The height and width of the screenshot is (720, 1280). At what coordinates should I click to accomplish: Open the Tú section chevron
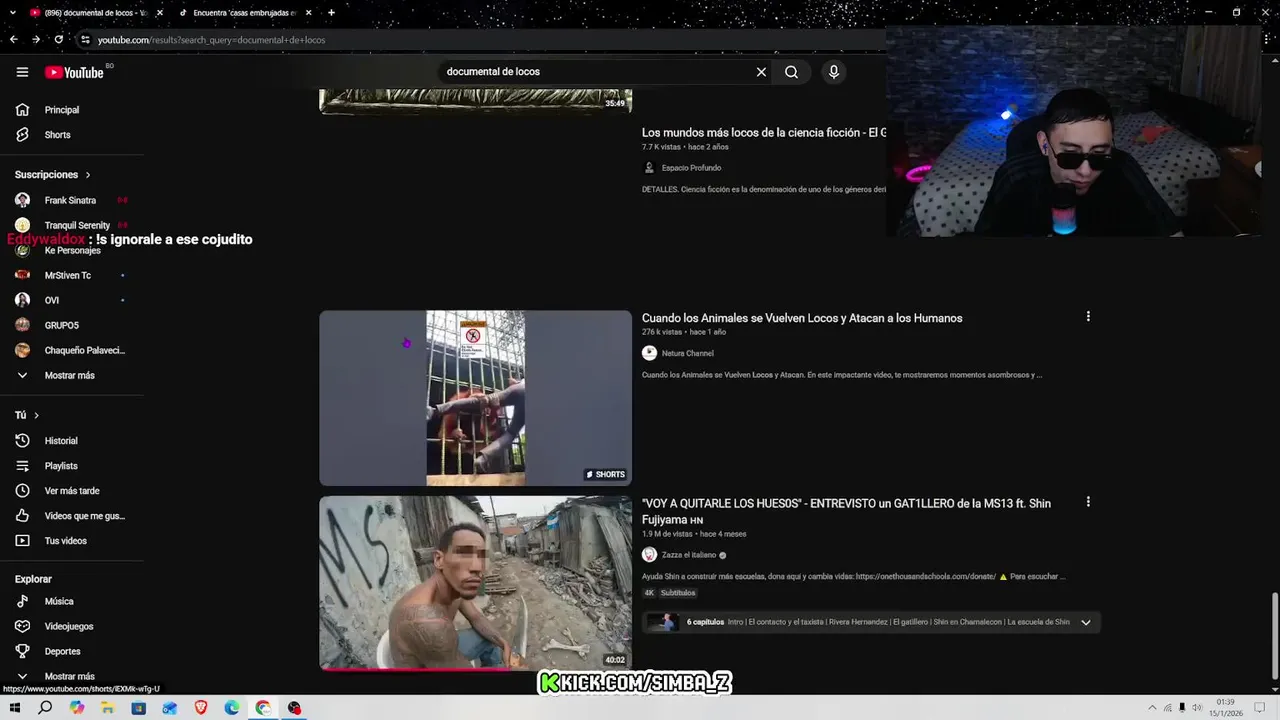click(x=37, y=415)
